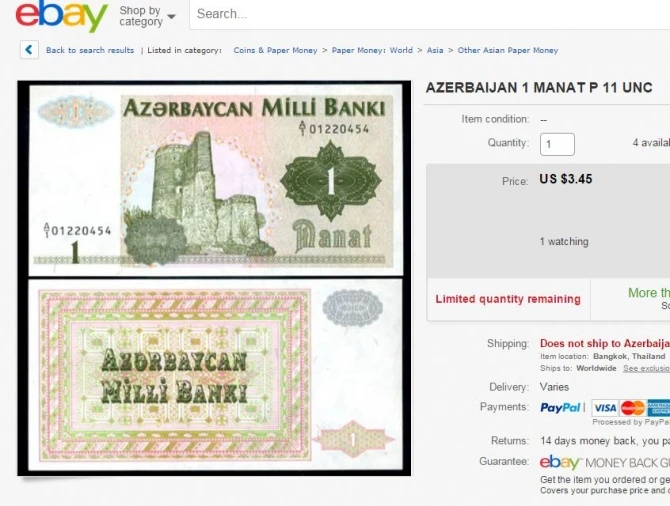Open Other Asian Paper Money breadcrumb
This screenshot has height=506, width=670.
point(508,50)
